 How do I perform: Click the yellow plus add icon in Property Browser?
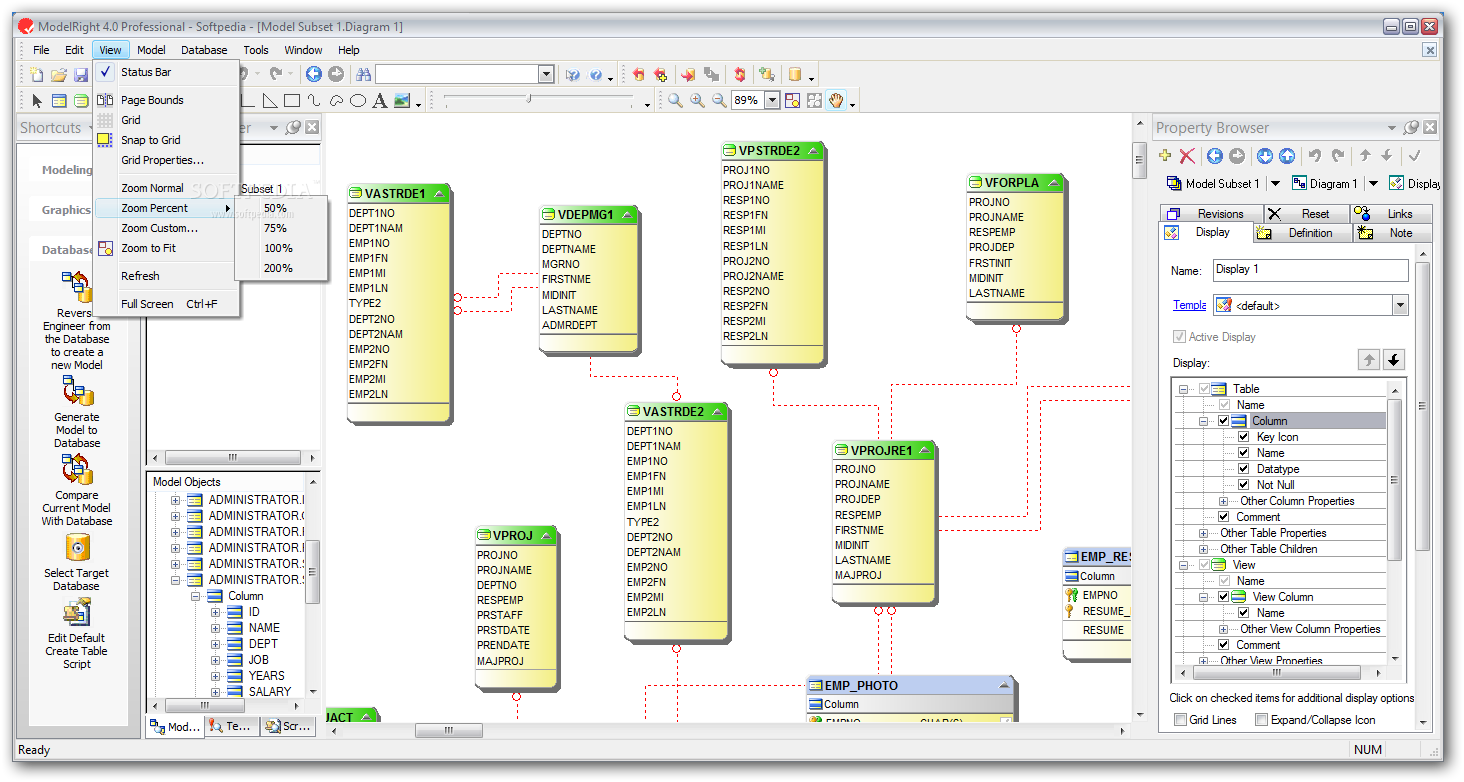[x=1165, y=156]
